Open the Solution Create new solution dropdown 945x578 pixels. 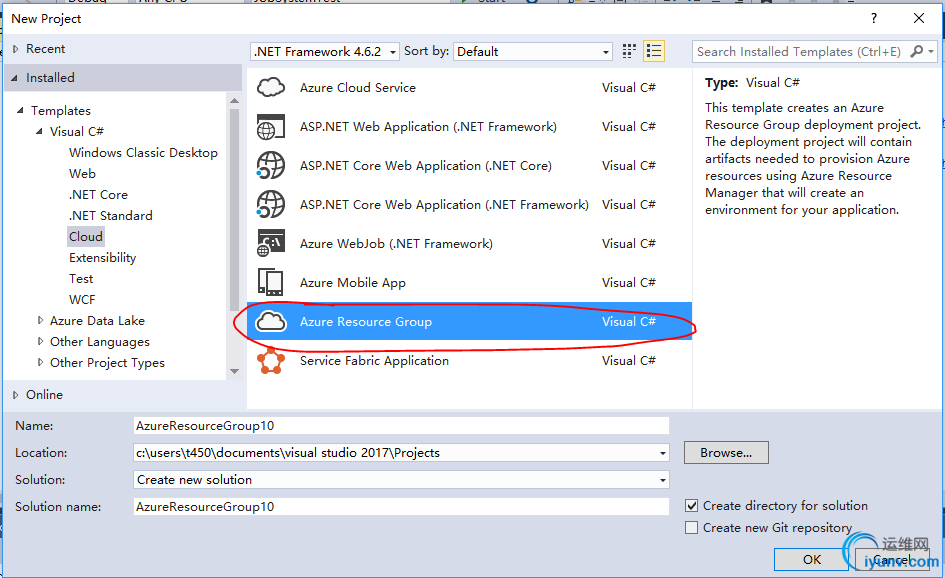click(662, 480)
